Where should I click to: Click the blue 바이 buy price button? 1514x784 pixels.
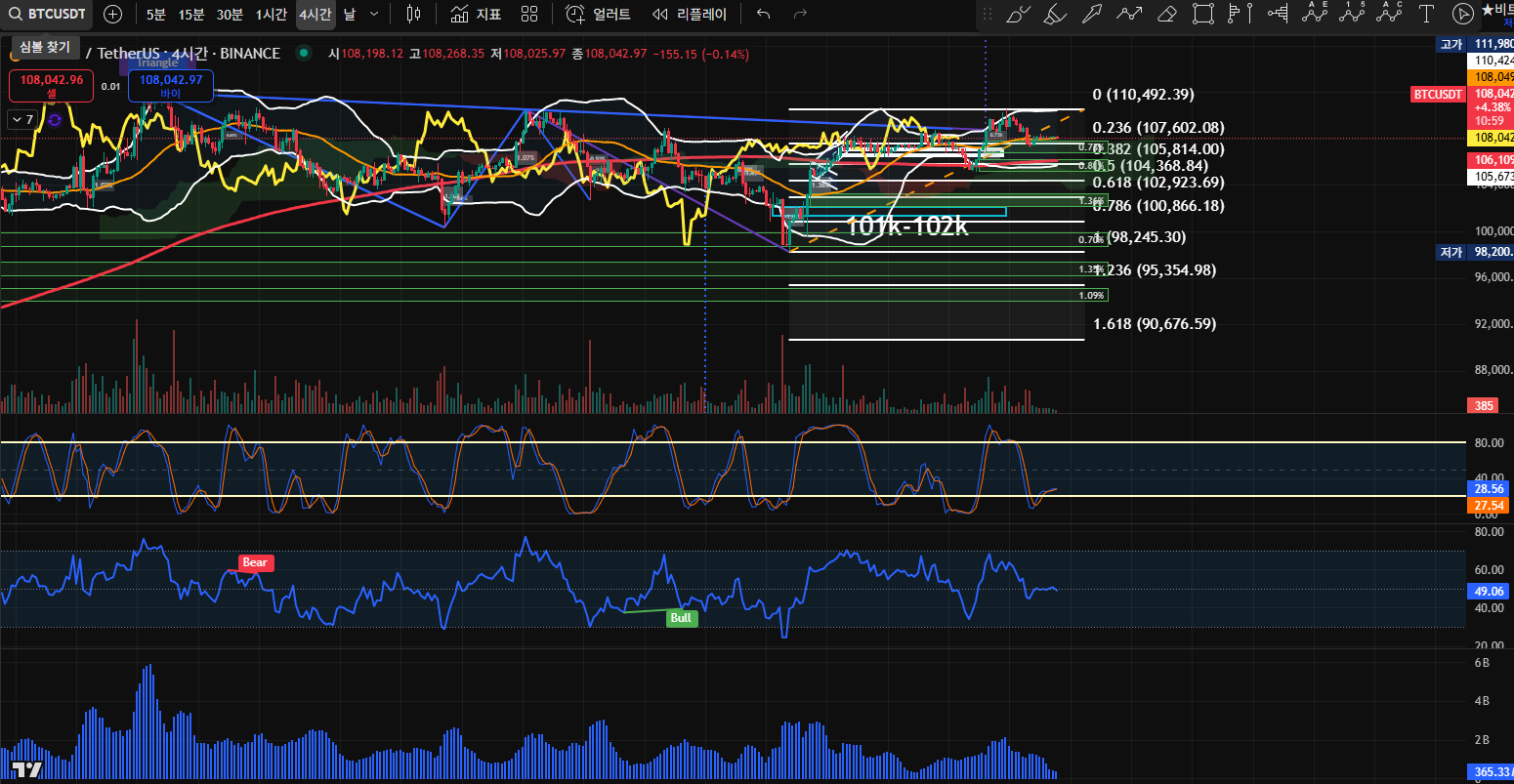tap(170, 86)
